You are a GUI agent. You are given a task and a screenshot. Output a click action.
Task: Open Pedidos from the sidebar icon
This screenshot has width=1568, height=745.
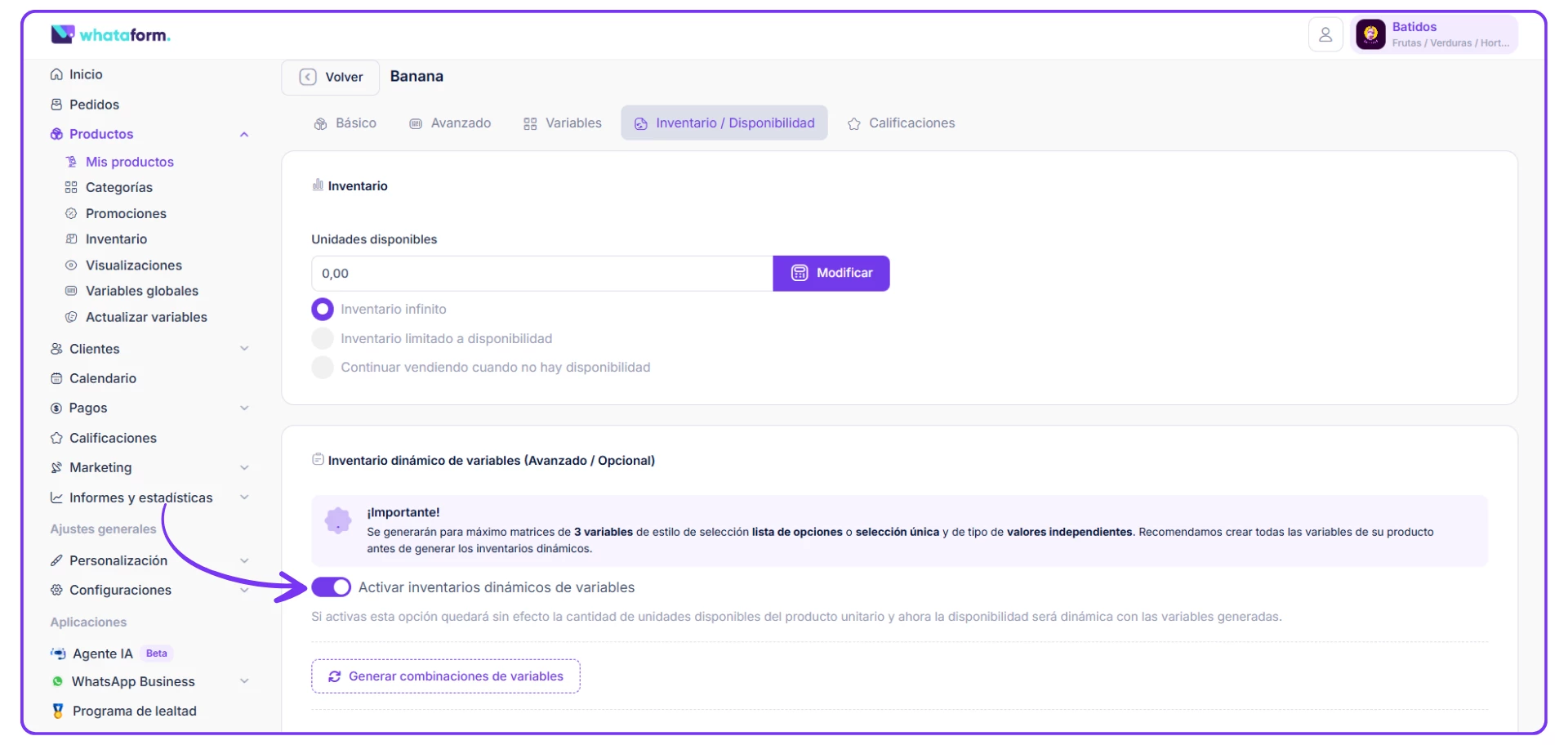coord(56,105)
